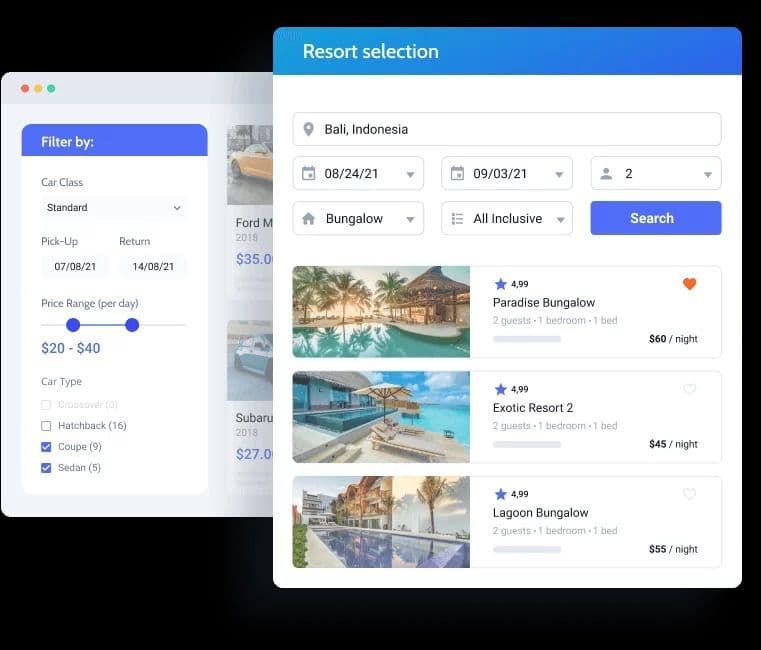Click the $35 price in car rental window
The image size is (761, 650).
coord(254,259)
